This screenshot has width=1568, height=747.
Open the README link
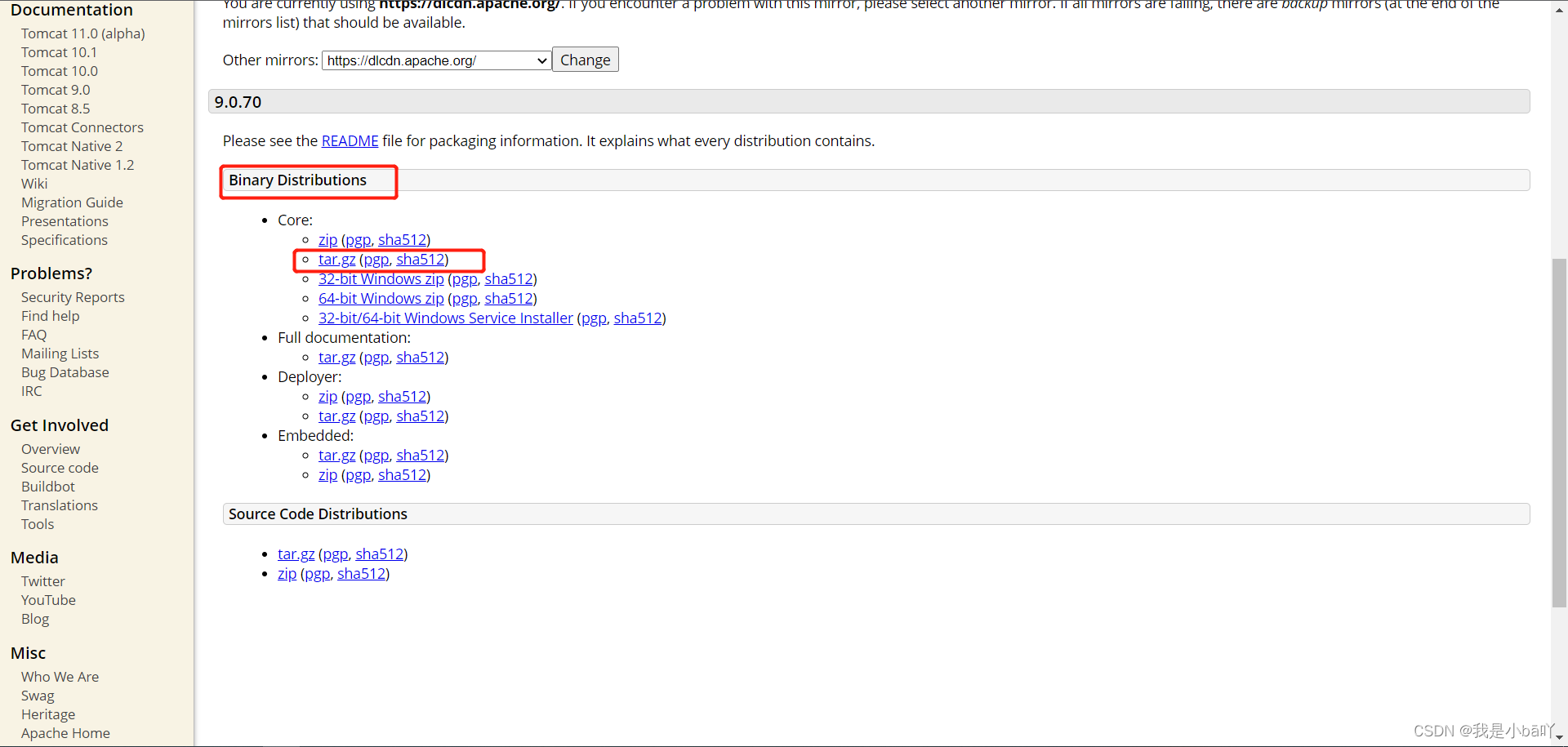350,141
